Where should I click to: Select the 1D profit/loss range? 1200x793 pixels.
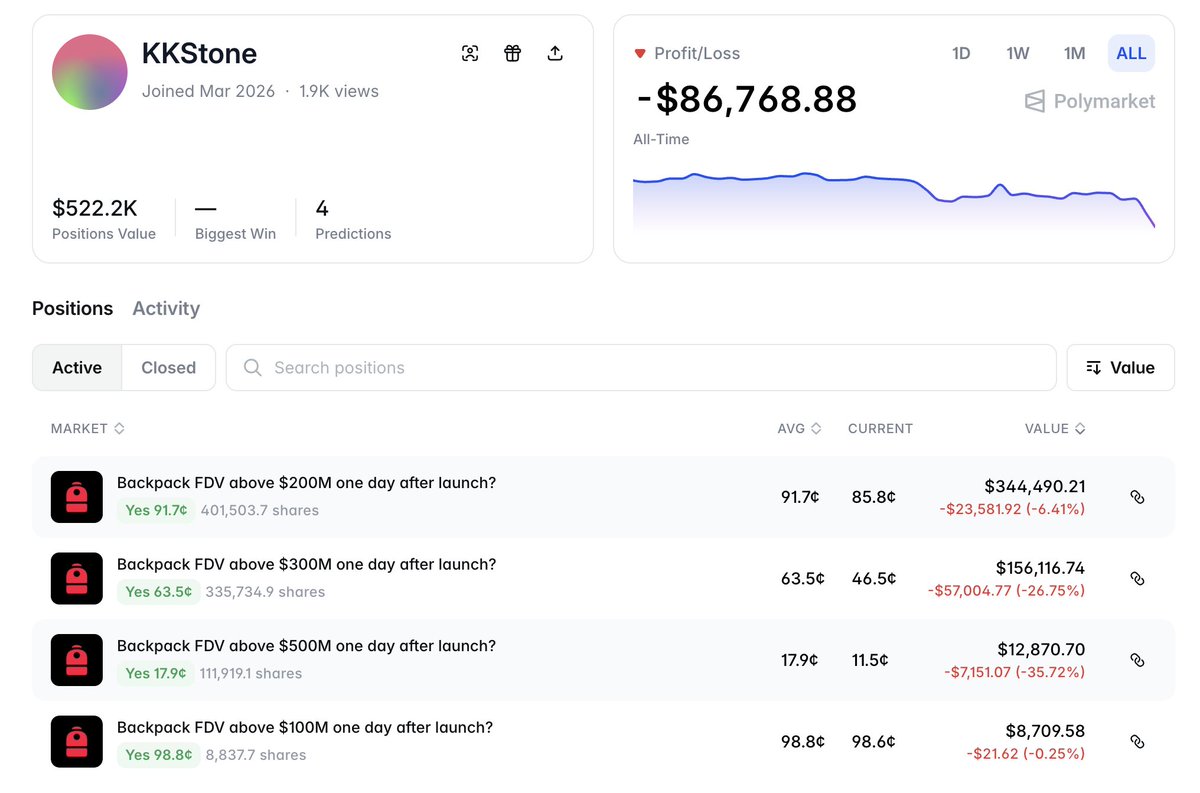point(961,54)
